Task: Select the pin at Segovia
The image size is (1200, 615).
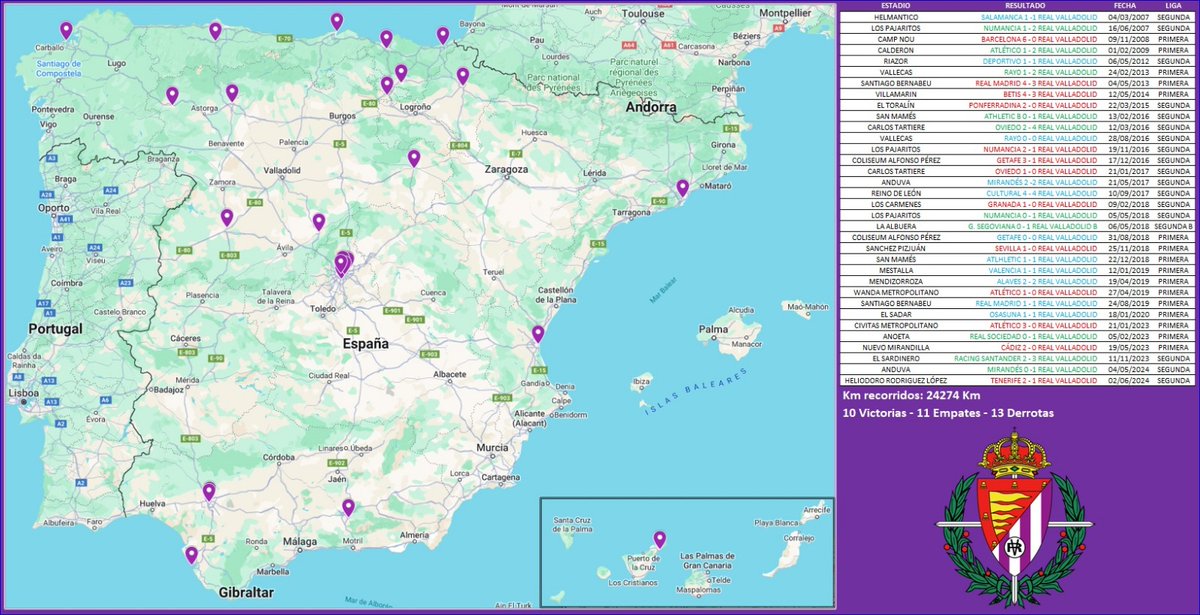Action: point(319,221)
